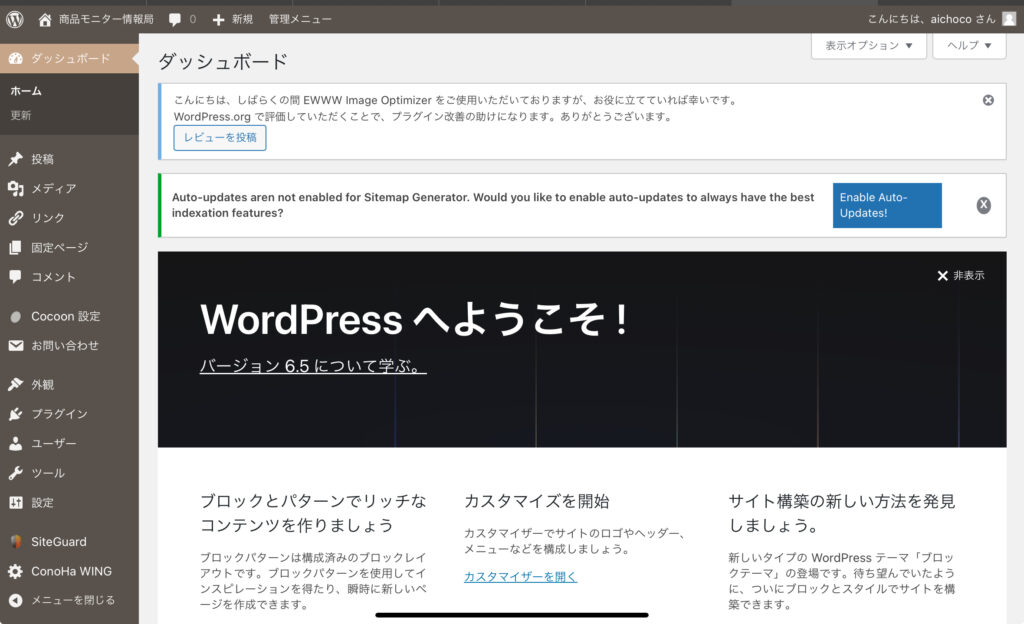
Task: Dismiss the Sitemap Generator auto-updates notice
Action: [x=984, y=206]
